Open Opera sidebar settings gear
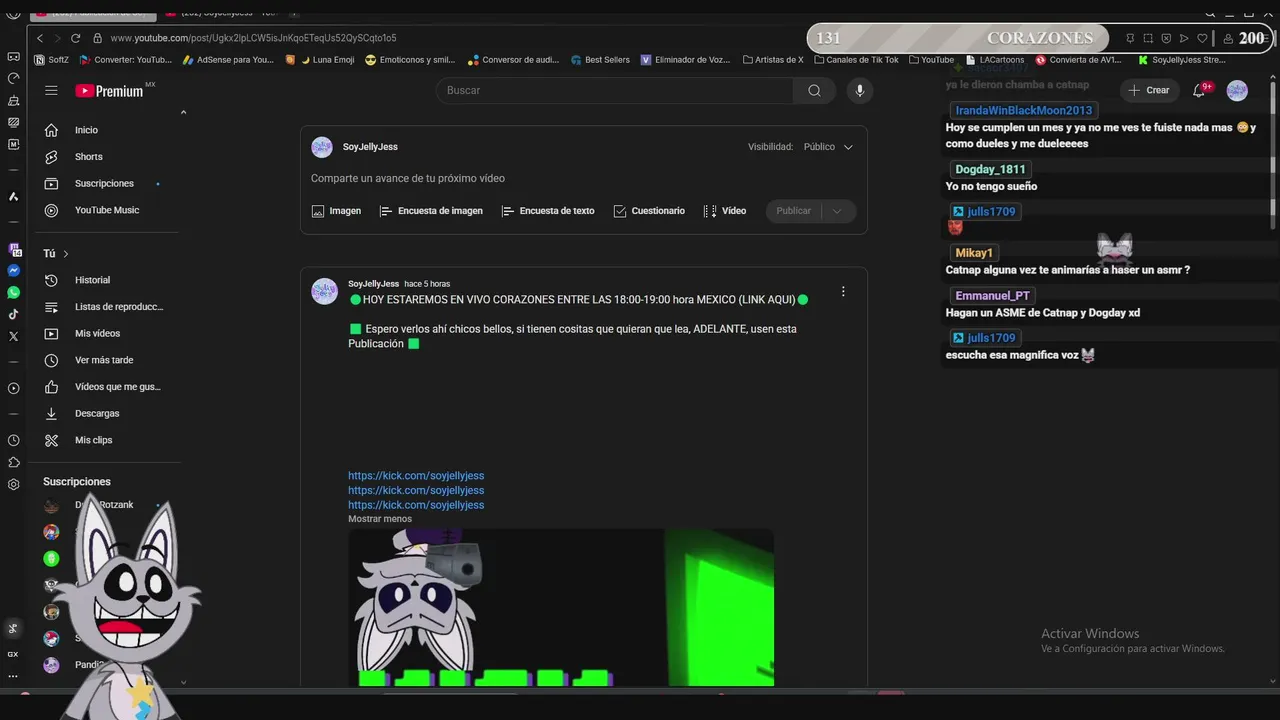 click(x=13, y=484)
